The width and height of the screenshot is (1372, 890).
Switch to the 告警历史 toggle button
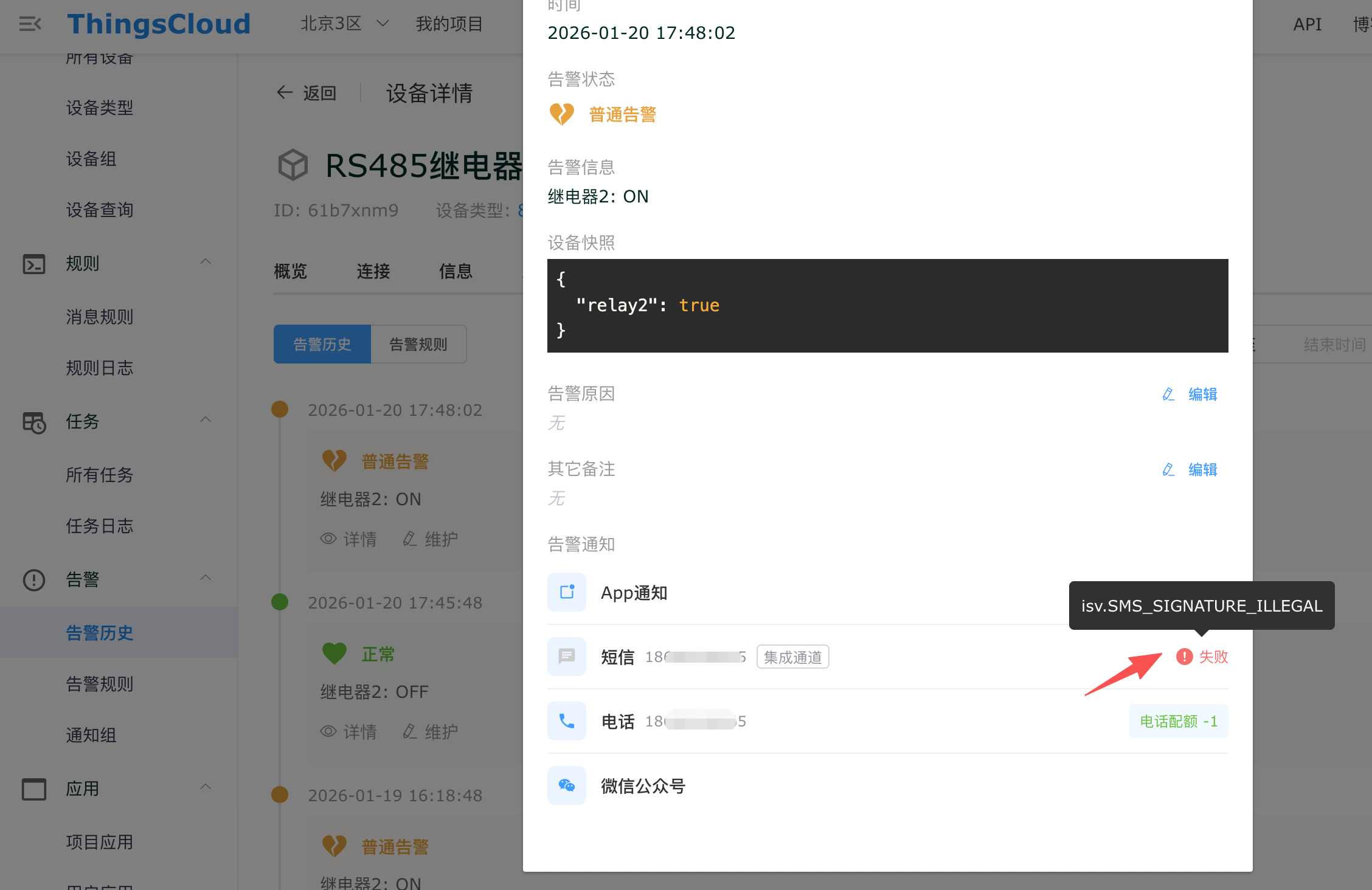tap(322, 344)
